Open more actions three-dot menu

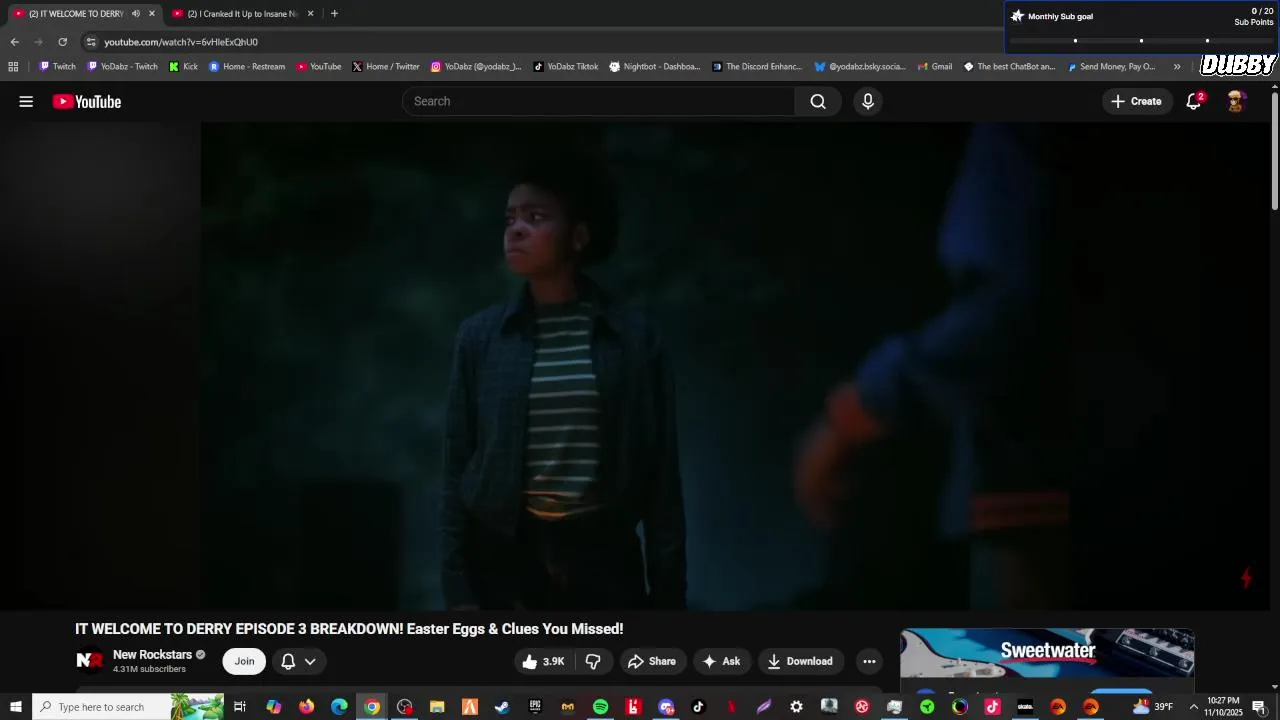pyautogui.click(x=869, y=661)
